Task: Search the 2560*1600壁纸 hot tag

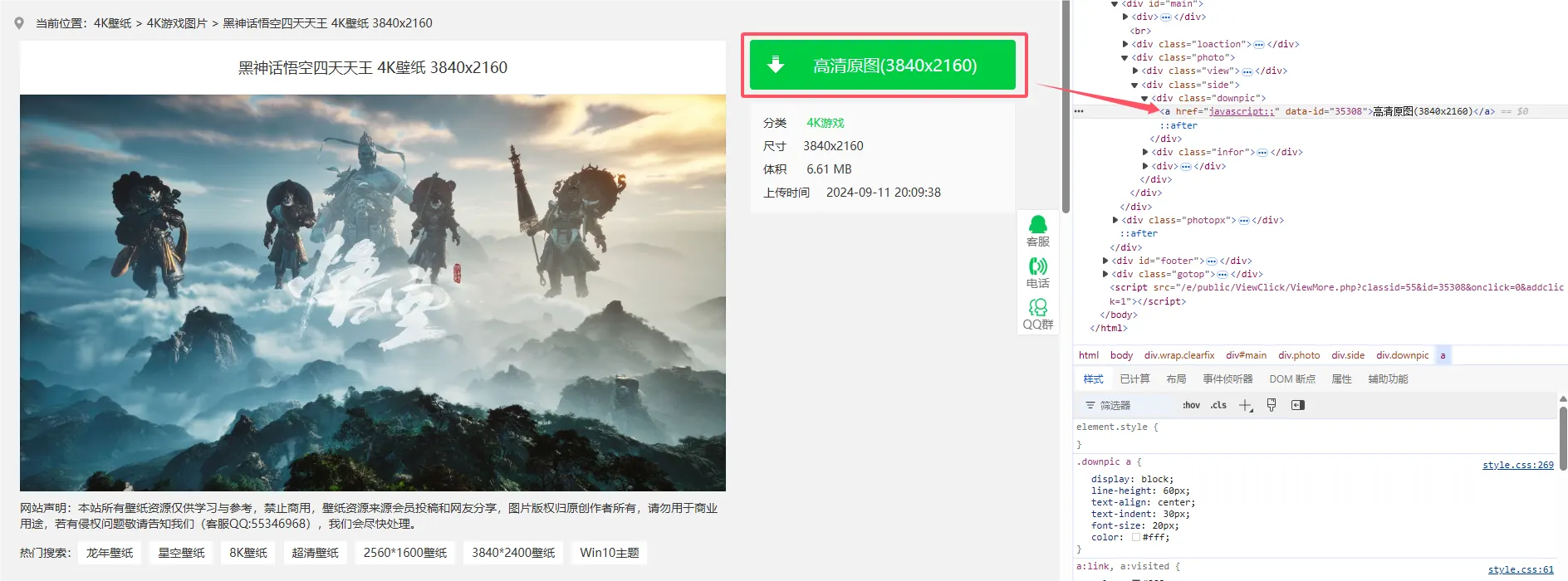Action: pyautogui.click(x=404, y=553)
